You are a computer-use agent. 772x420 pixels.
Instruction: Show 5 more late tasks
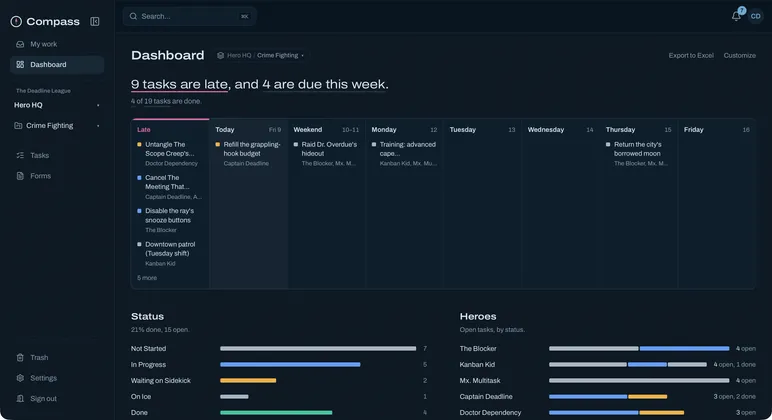point(147,278)
